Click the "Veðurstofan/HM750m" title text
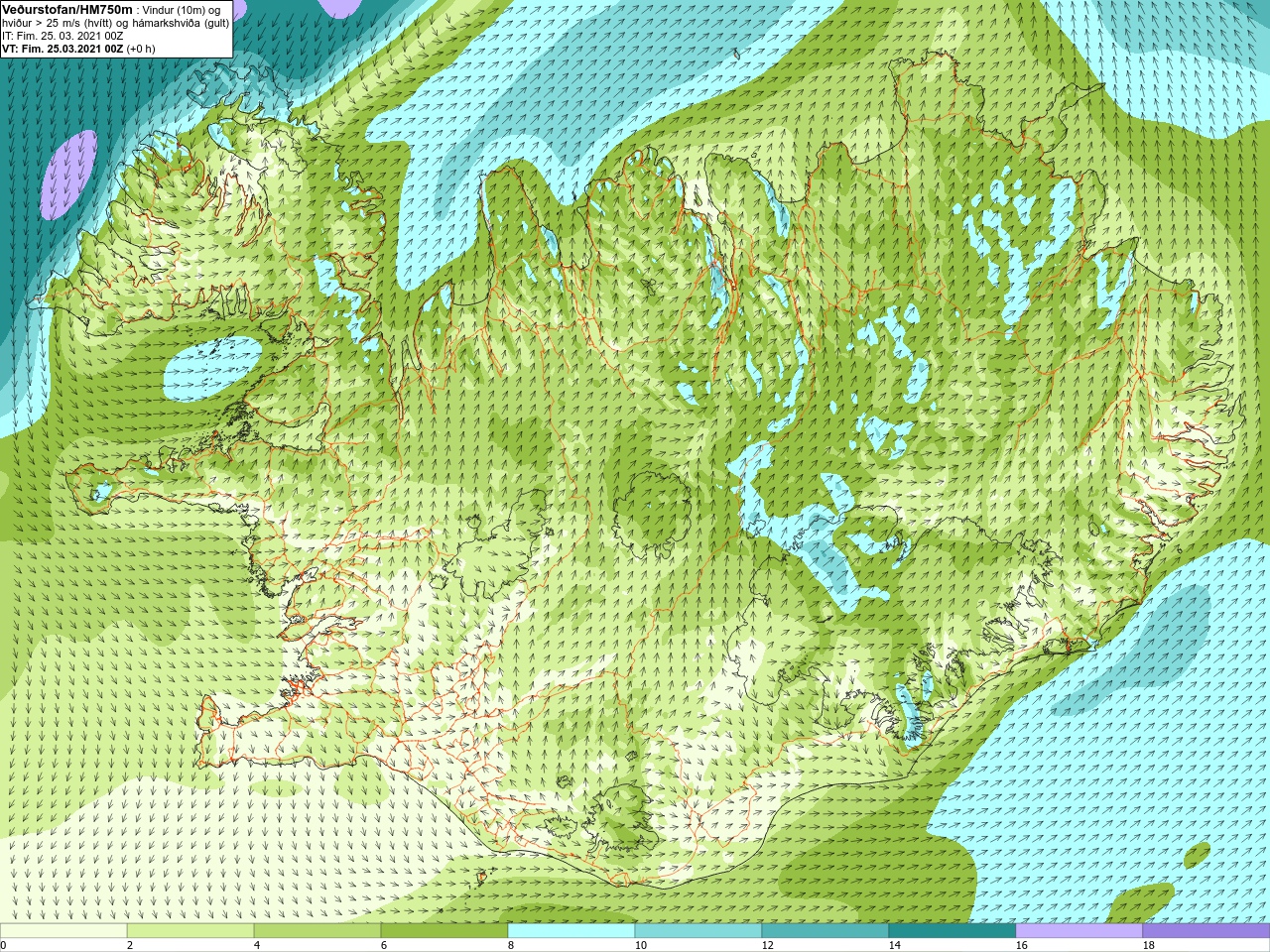This screenshot has height=952, width=1270. coord(67,8)
